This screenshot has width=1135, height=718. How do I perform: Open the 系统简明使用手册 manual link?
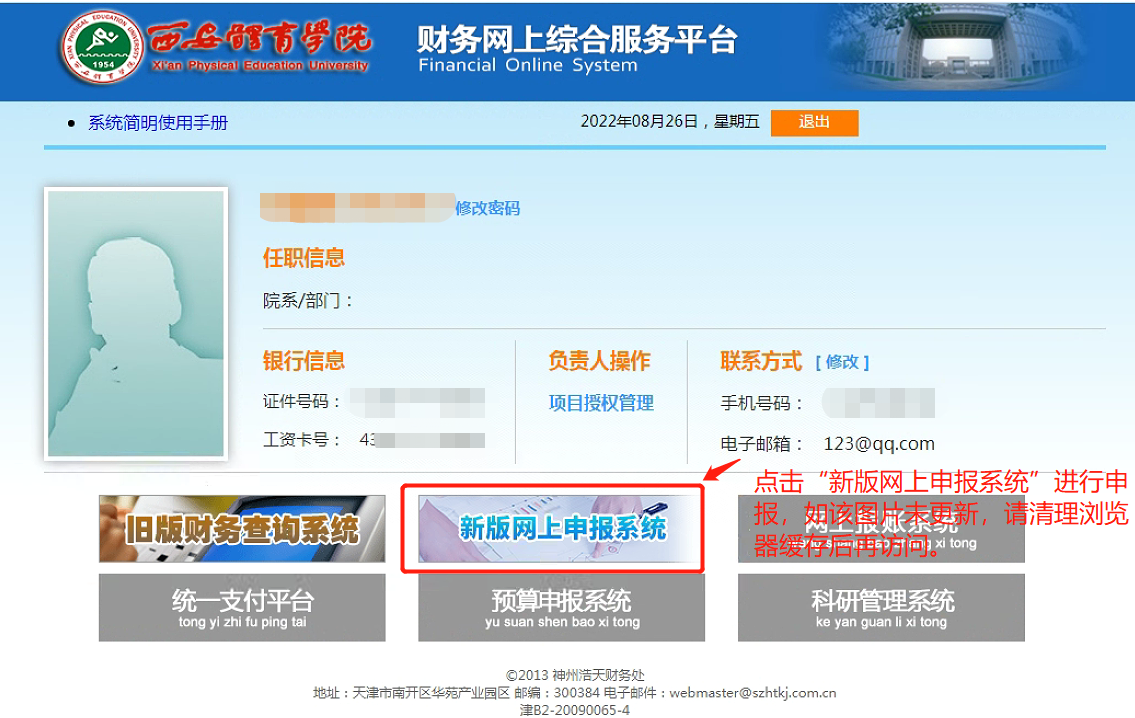point(158,123)
